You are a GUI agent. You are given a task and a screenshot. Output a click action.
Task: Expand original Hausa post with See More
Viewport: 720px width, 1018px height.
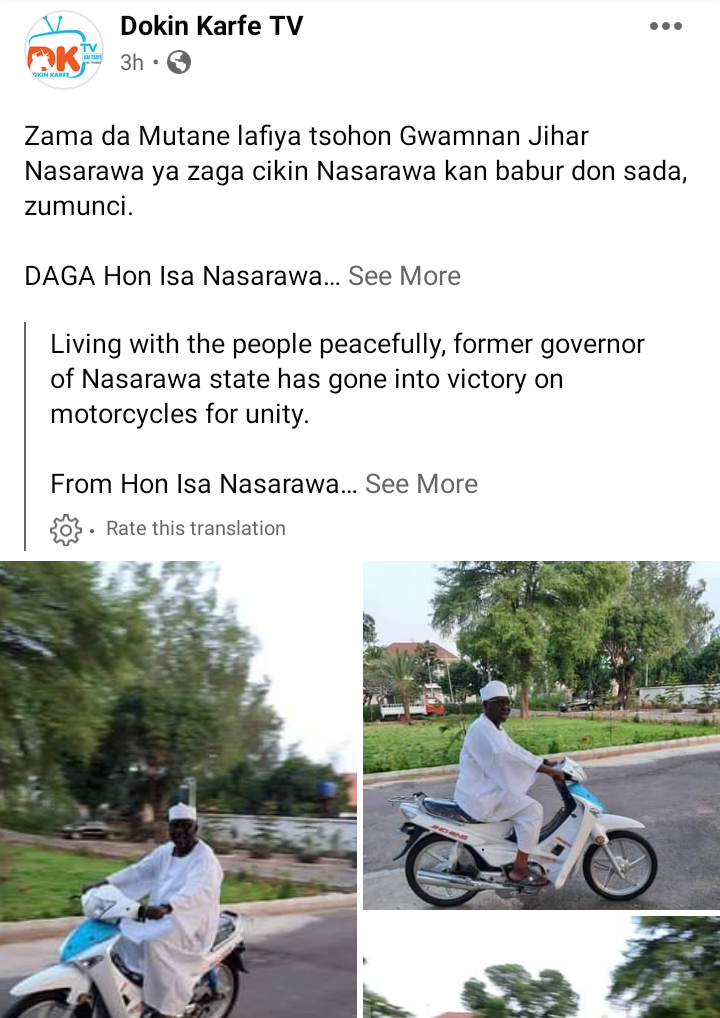(404, 276)
